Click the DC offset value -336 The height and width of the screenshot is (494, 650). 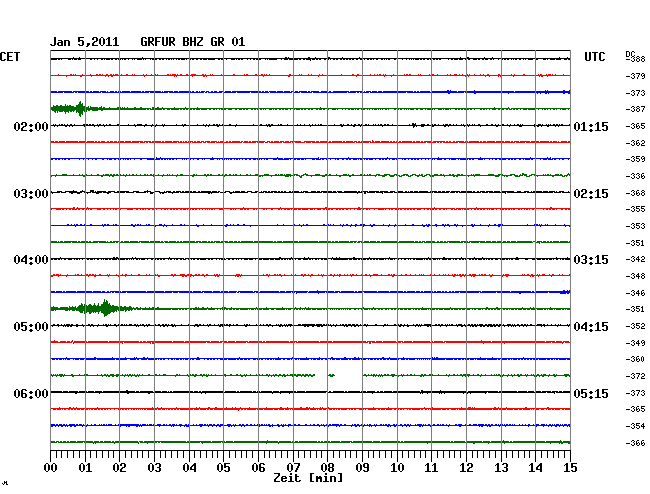[635, 177]
